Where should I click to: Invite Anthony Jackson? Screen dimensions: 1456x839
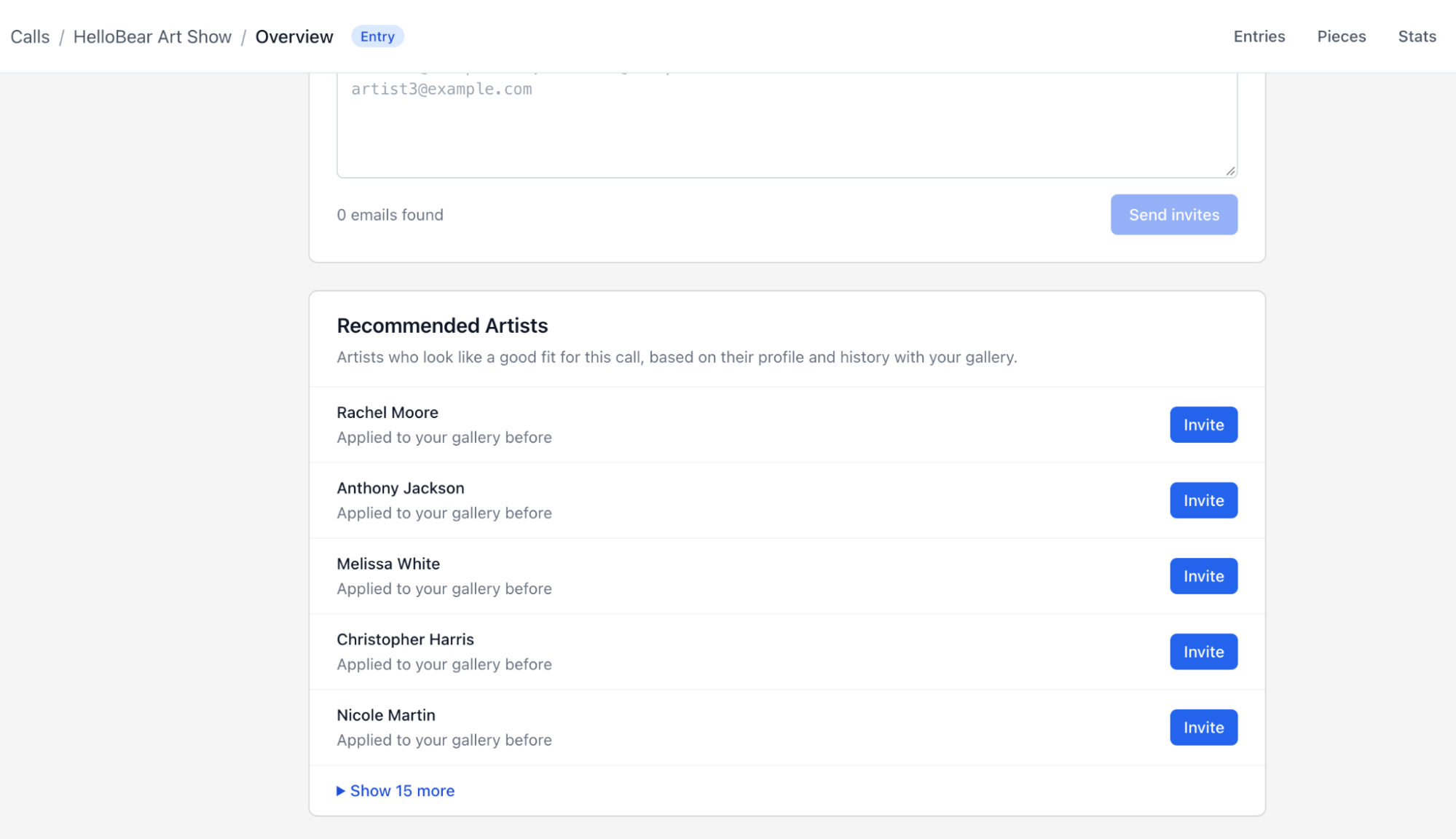pyautogui.click(x=1203, y=500)
